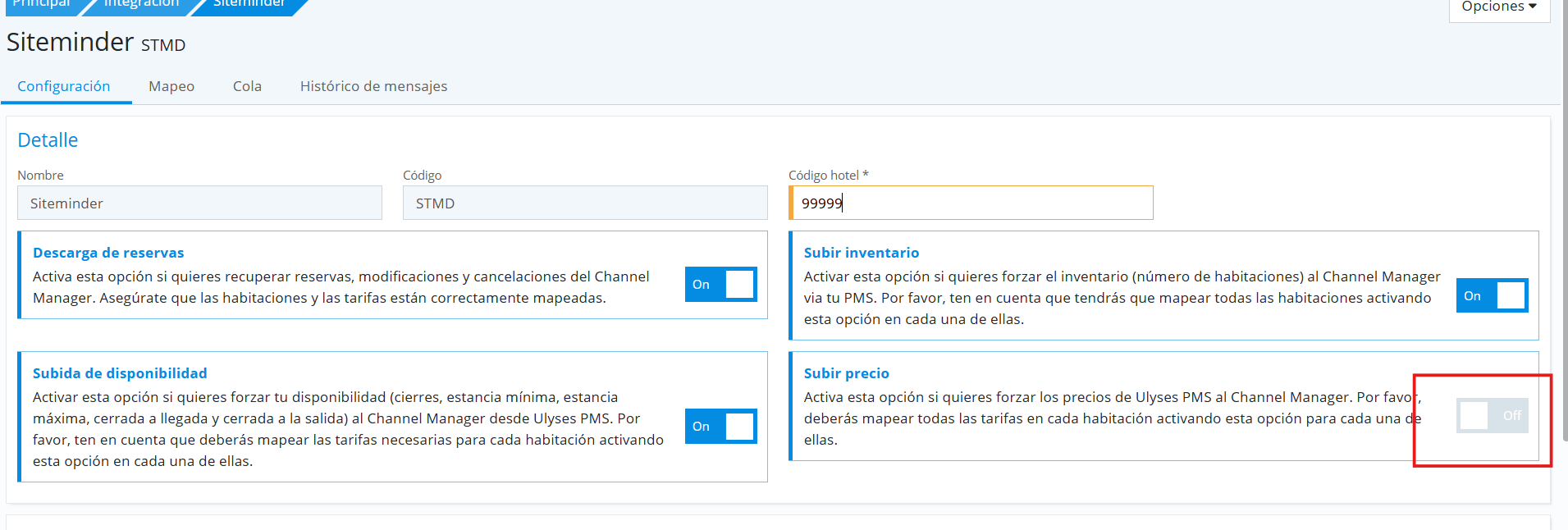Select the Configuración tab
Screen dimensions: 1568x530
(64, 86)
